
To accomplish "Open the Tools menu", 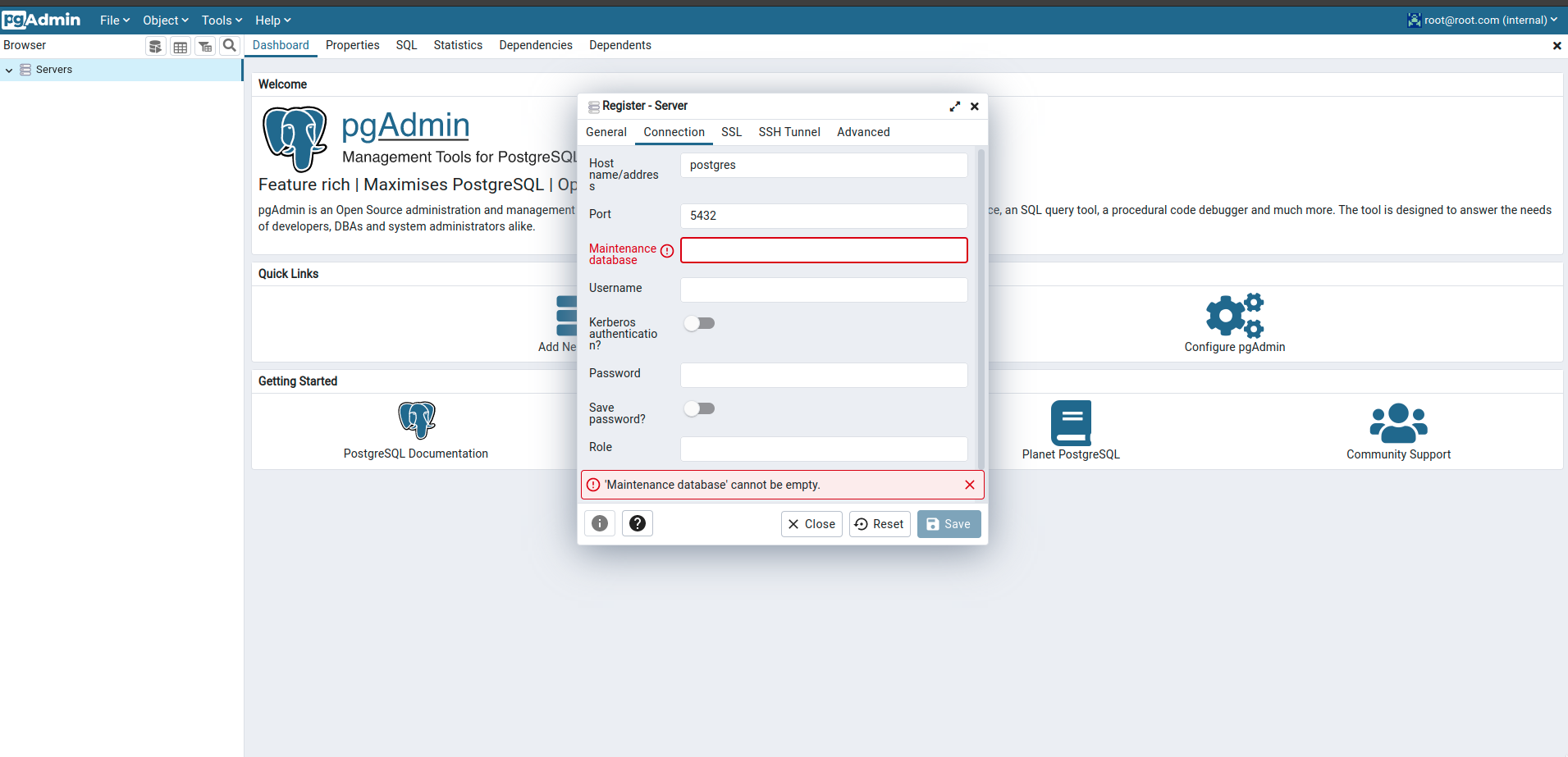I will click(220, 20).
